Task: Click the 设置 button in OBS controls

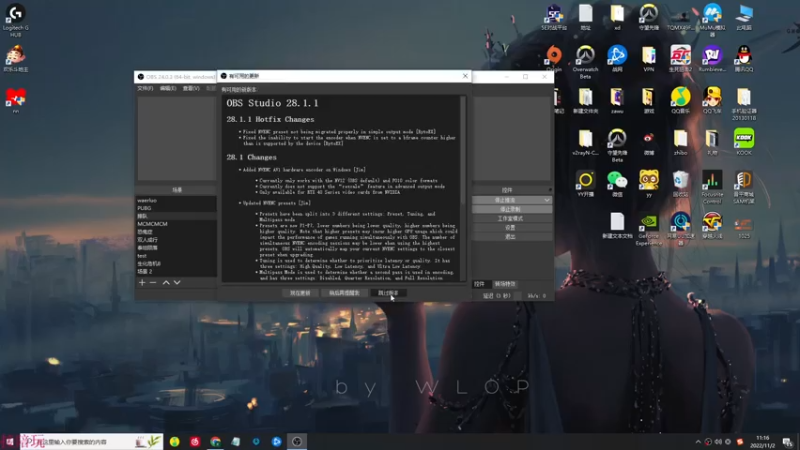Action: coord(512,228)
